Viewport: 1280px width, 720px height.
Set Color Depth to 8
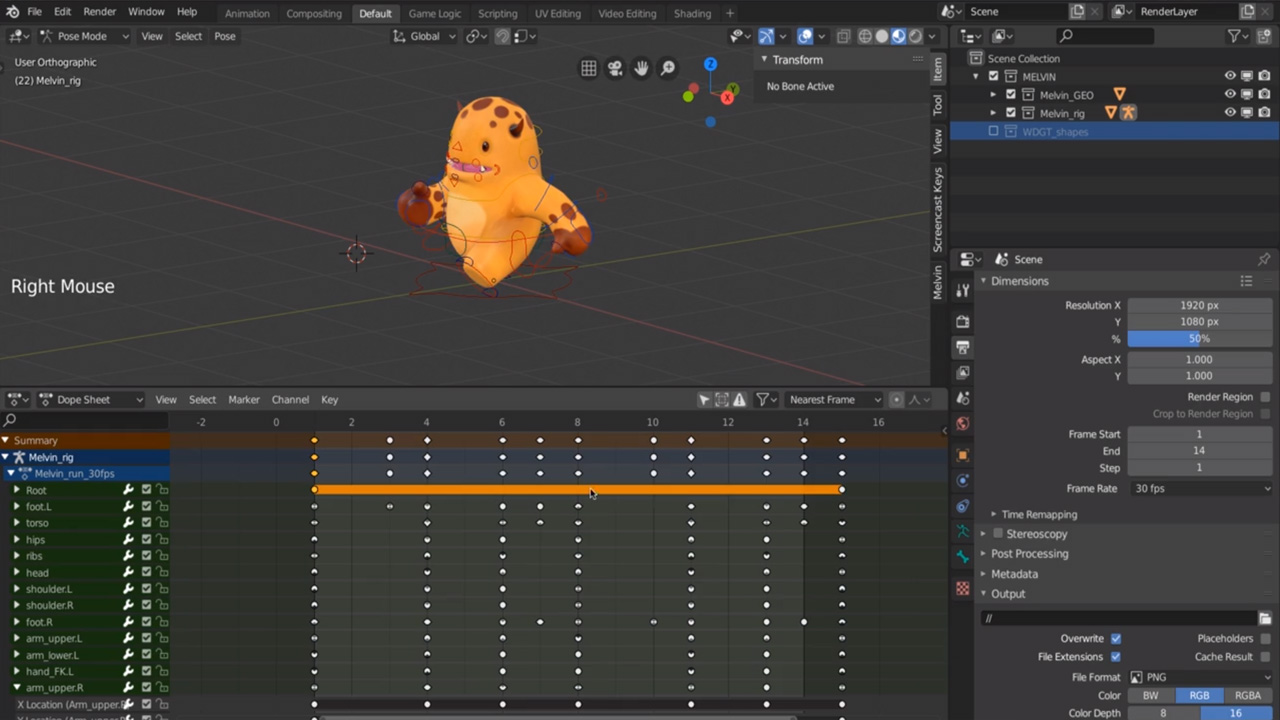coord(1164,713)
